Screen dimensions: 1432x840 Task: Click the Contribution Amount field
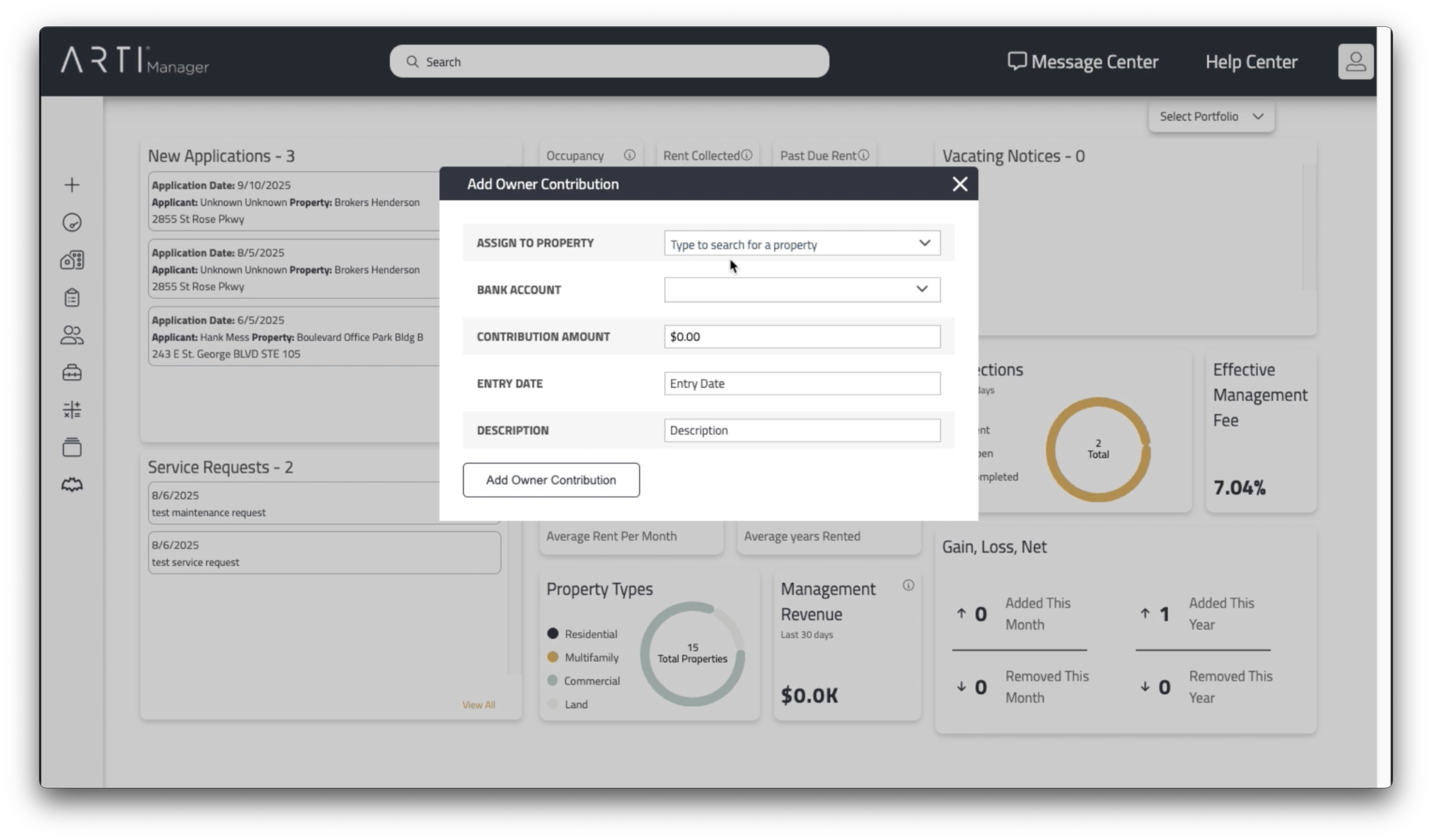(801, 336)
